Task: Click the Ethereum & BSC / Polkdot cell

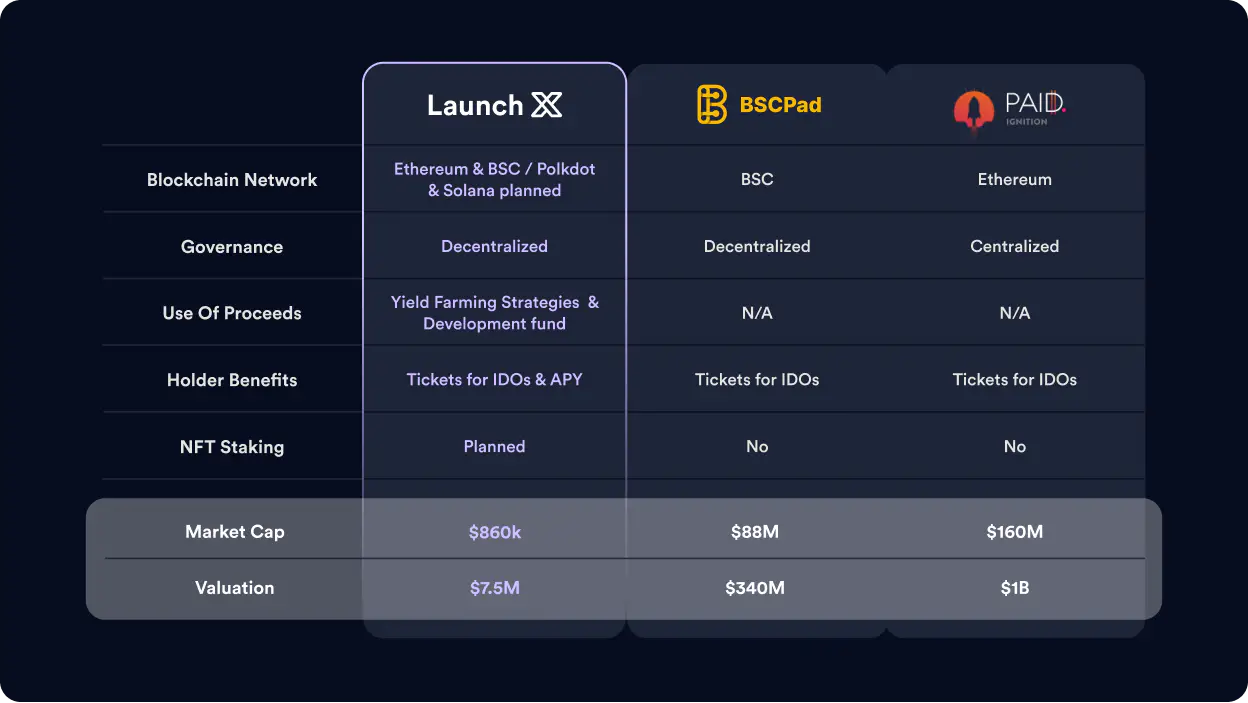Action: click(x=495, y=180)
